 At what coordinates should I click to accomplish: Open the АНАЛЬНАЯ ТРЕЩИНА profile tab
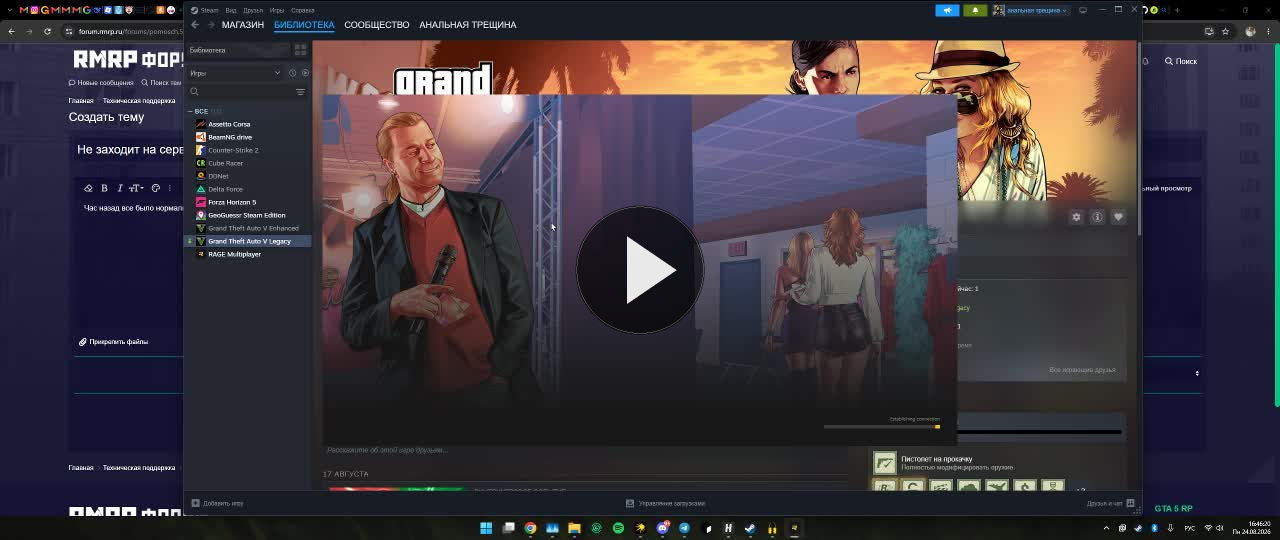pyautogui.click(x=468, y=25)
